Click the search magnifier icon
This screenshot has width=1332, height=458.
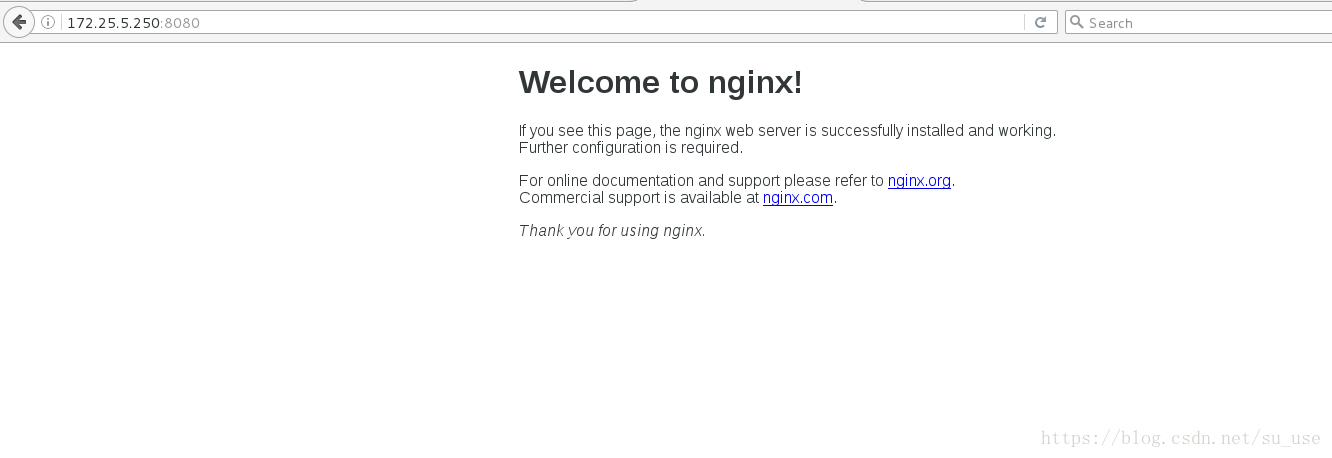(1077, 22)
